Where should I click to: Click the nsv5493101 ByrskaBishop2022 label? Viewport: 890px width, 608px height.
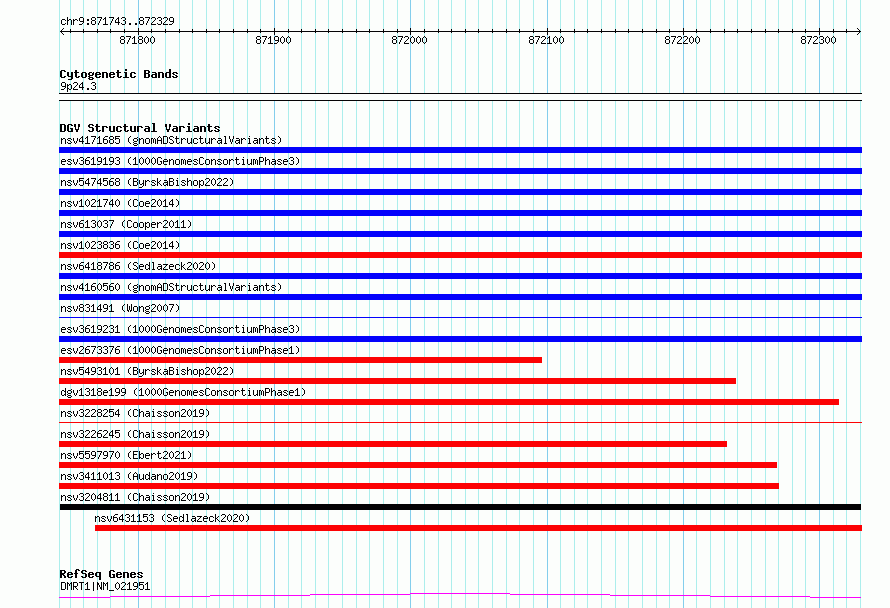coord(147,371)
